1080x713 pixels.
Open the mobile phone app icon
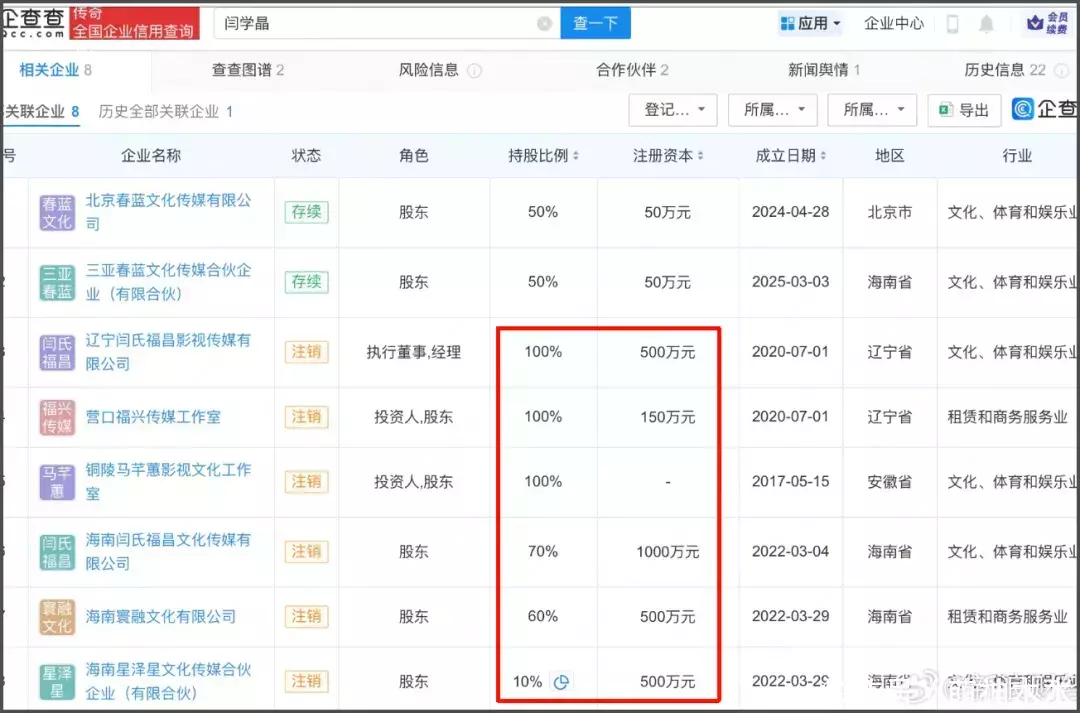click(953, 24)
